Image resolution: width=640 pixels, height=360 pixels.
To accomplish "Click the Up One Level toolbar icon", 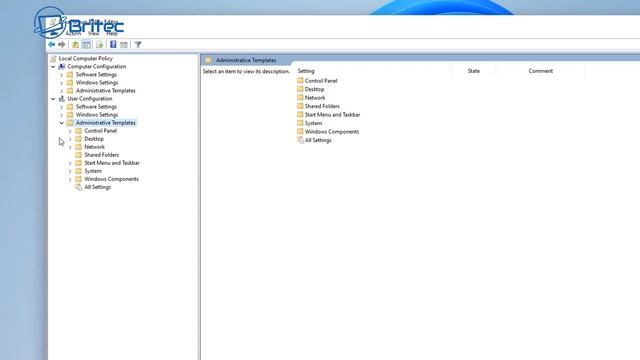I will (x=76, y=44).
